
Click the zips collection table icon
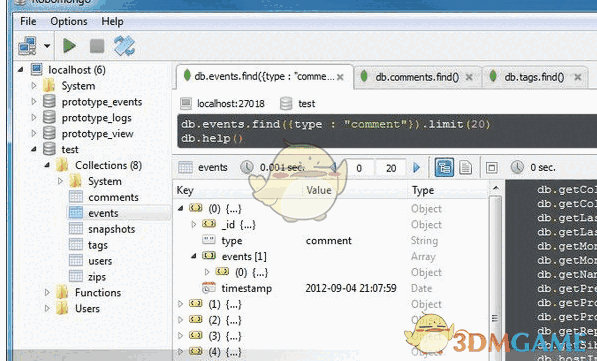coord(76,277)
